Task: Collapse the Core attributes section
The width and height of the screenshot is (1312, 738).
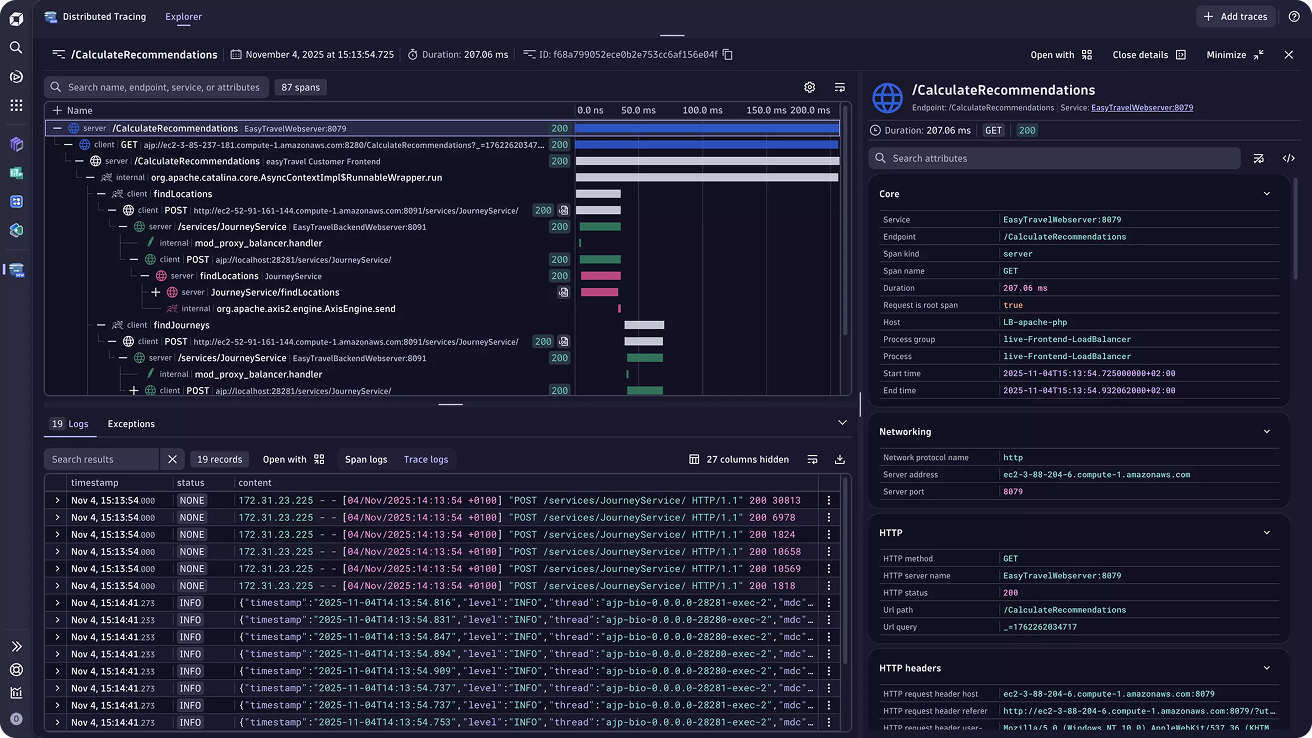Action: click(1267, 194)
